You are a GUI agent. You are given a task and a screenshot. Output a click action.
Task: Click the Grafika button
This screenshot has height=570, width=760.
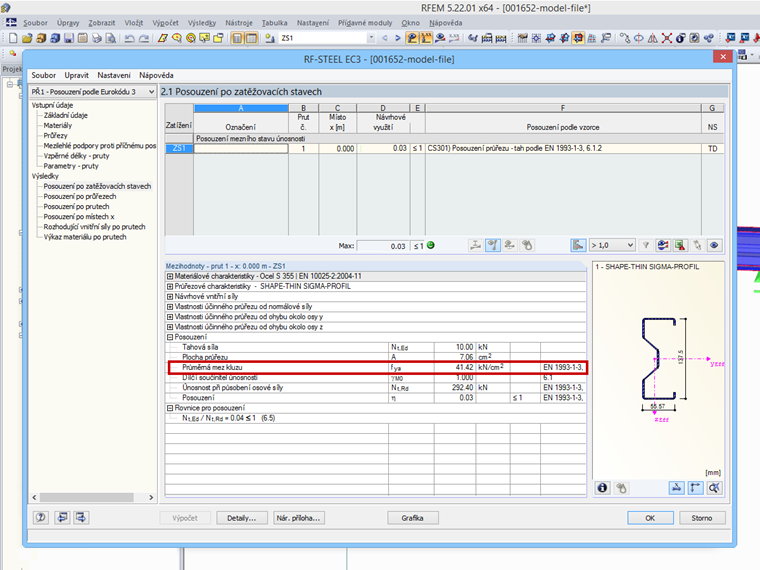tap(412, 518)
